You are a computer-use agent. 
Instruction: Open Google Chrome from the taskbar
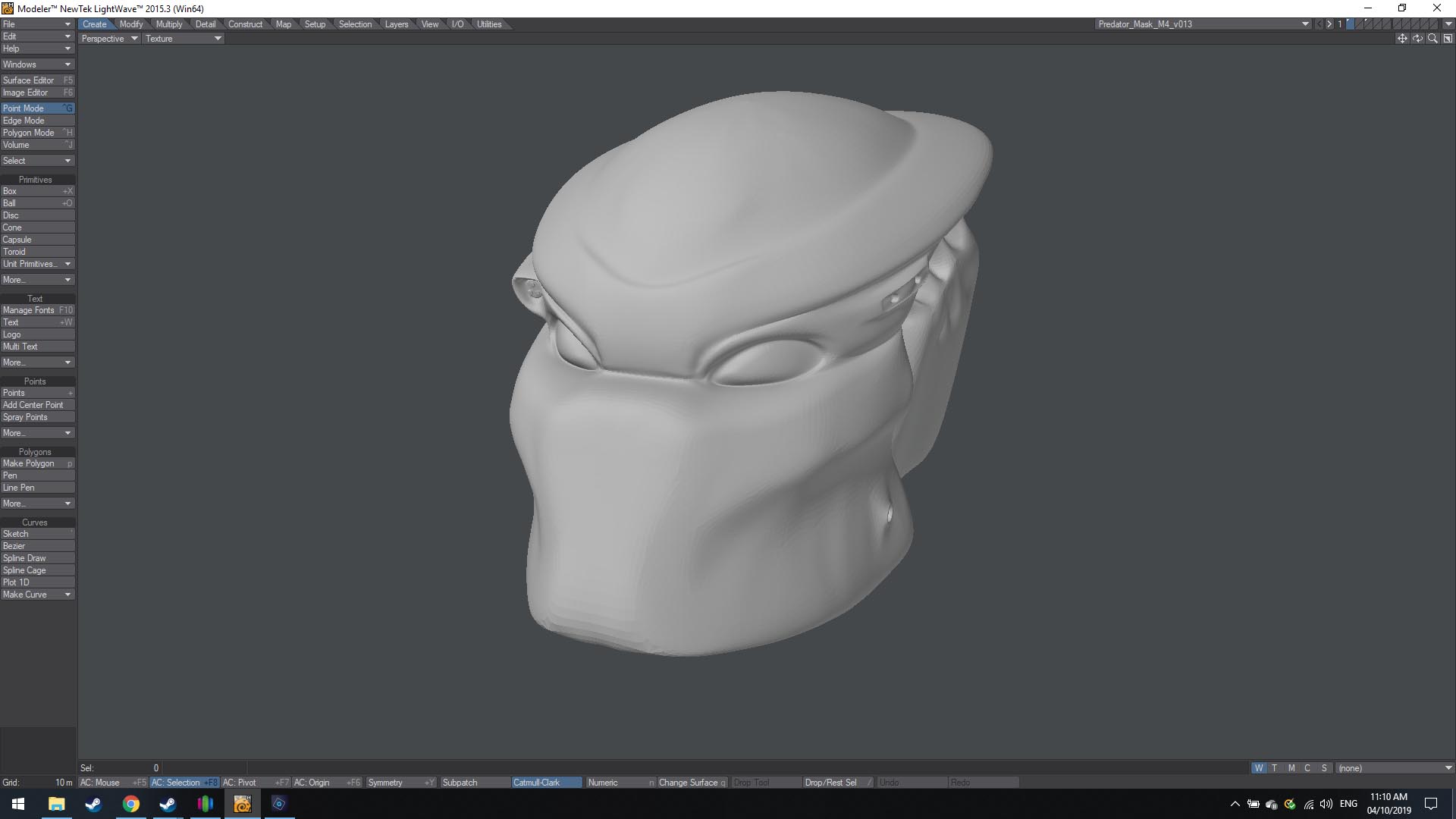pos(130,804)
